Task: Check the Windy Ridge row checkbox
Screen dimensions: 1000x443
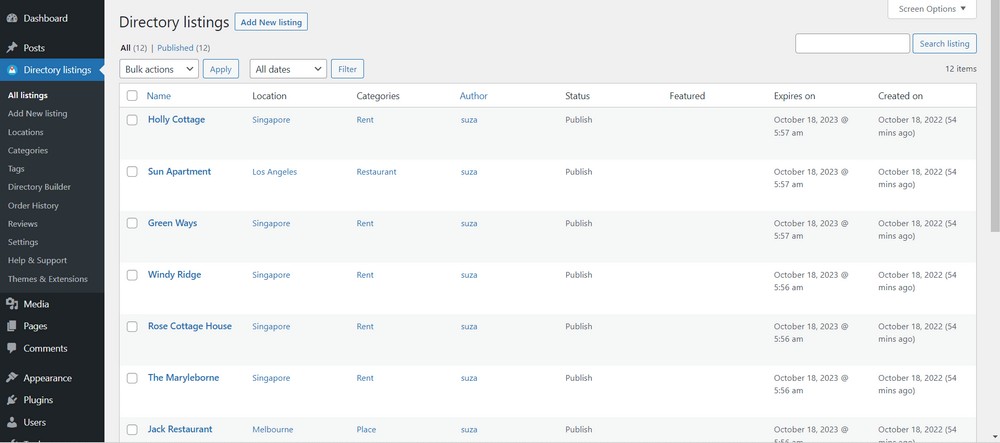Action: (132, 275)
